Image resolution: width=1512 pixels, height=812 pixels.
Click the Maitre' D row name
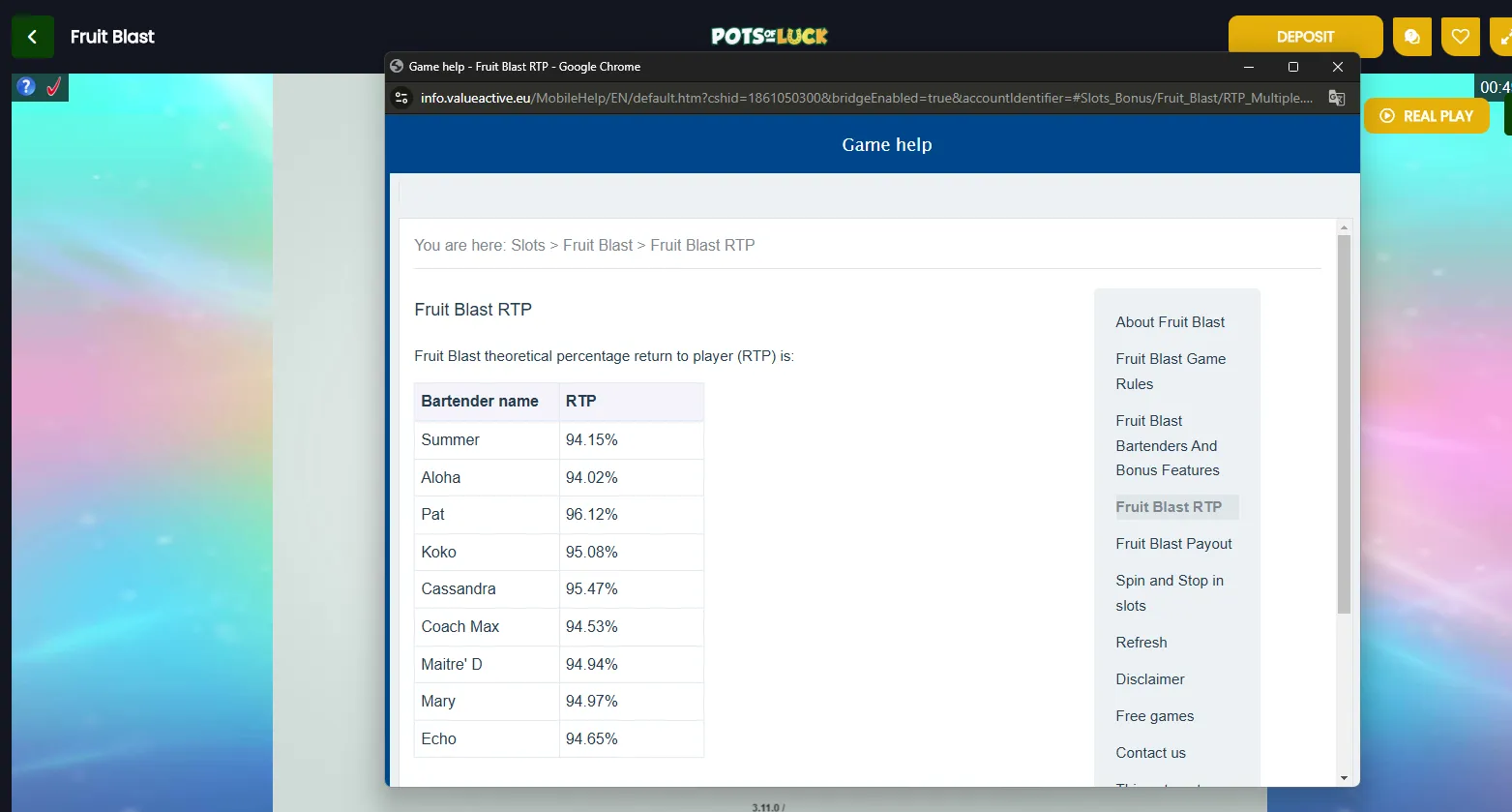(x=452, y=665)
